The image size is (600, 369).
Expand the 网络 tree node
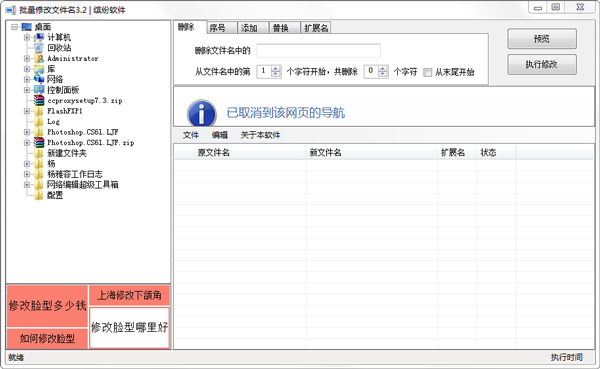point(27,79)
